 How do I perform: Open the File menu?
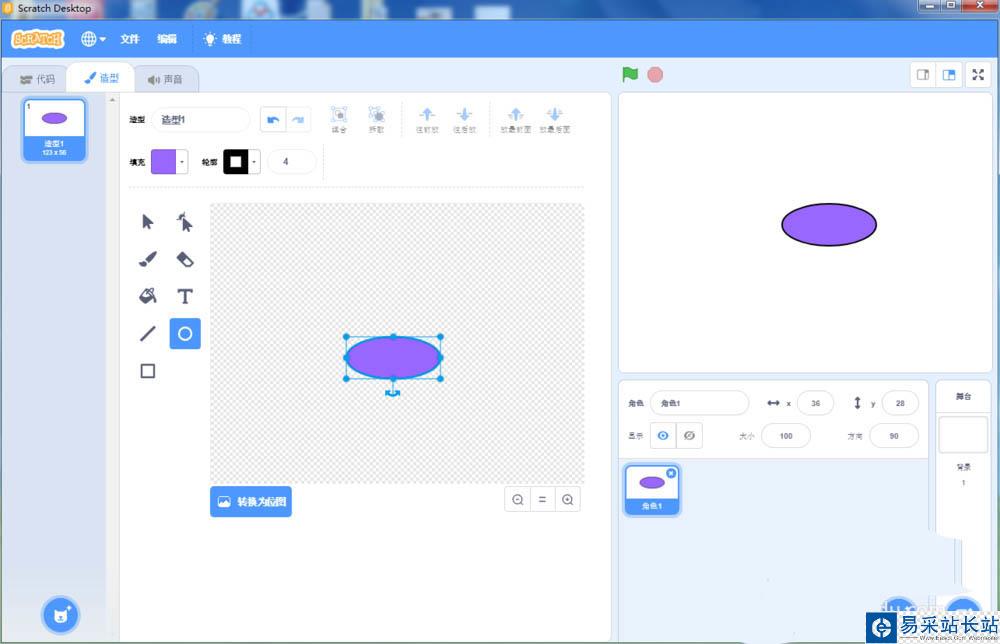click(x=130, y=39)
